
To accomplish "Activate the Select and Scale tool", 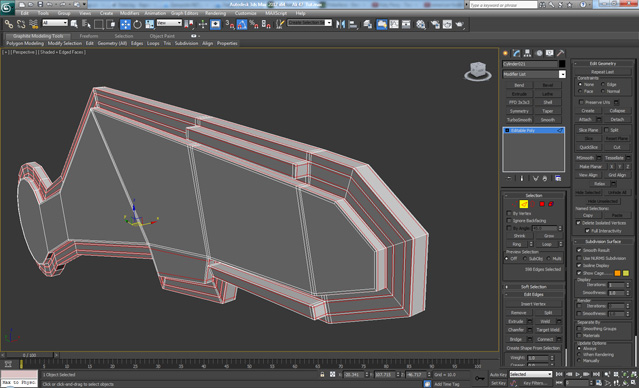I will tap(150, 24).
